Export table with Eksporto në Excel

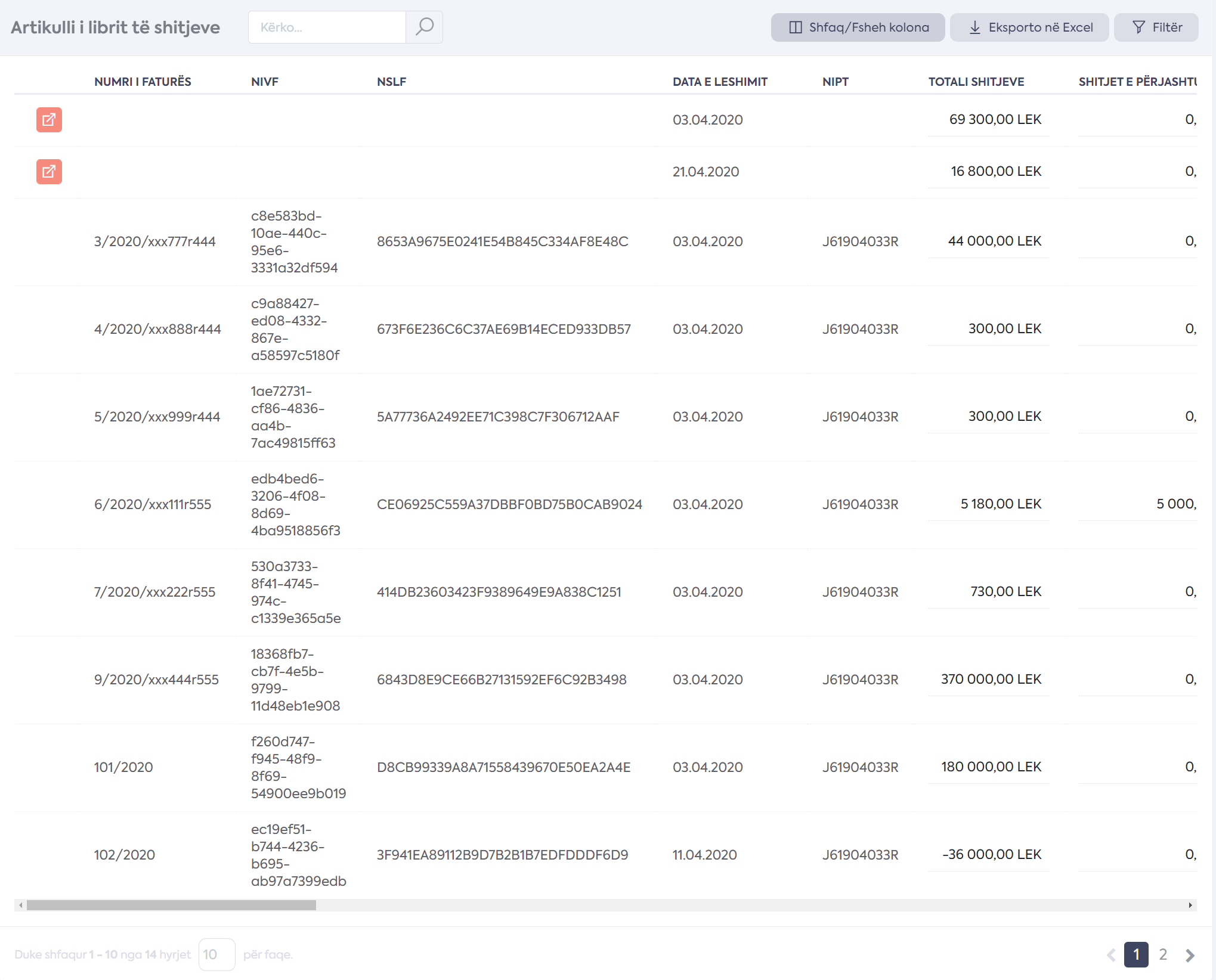coord(1029,27)
